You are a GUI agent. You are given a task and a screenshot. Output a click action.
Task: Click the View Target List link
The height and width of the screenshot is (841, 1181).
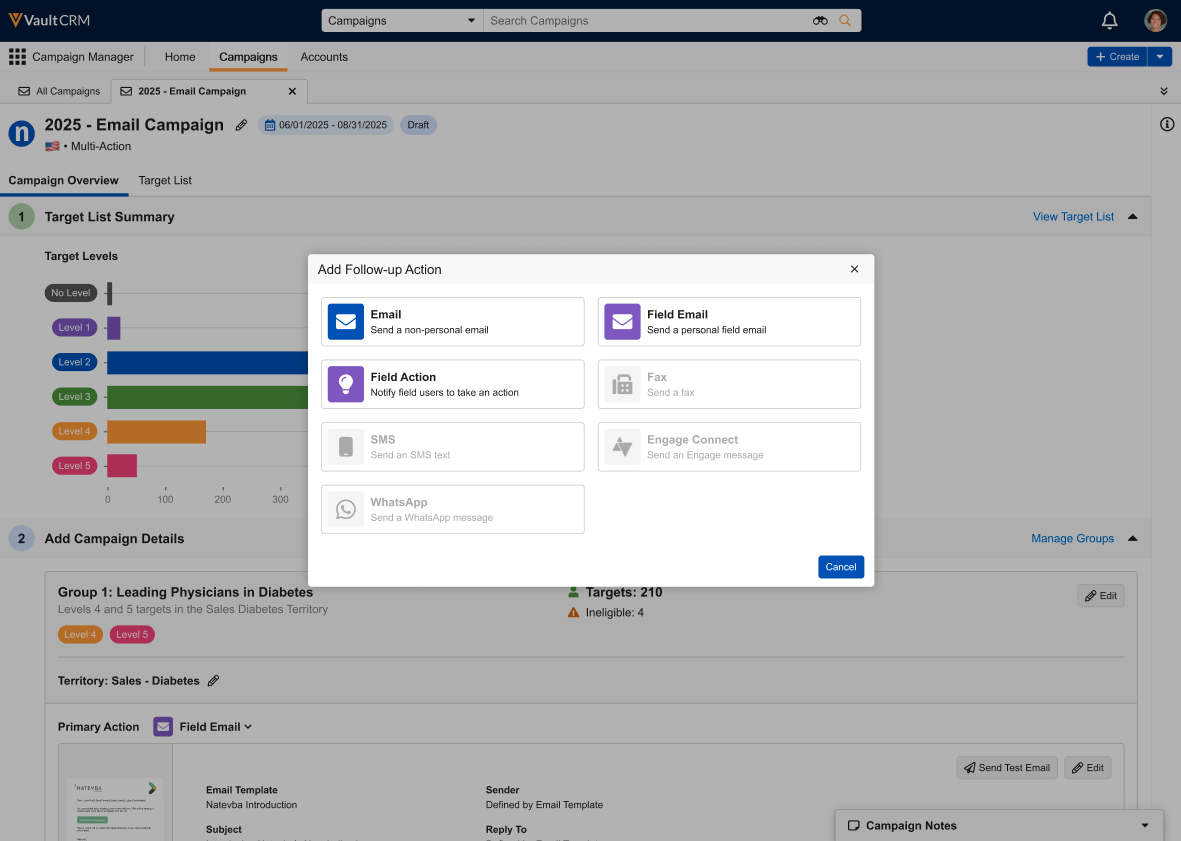[1073, 217]
